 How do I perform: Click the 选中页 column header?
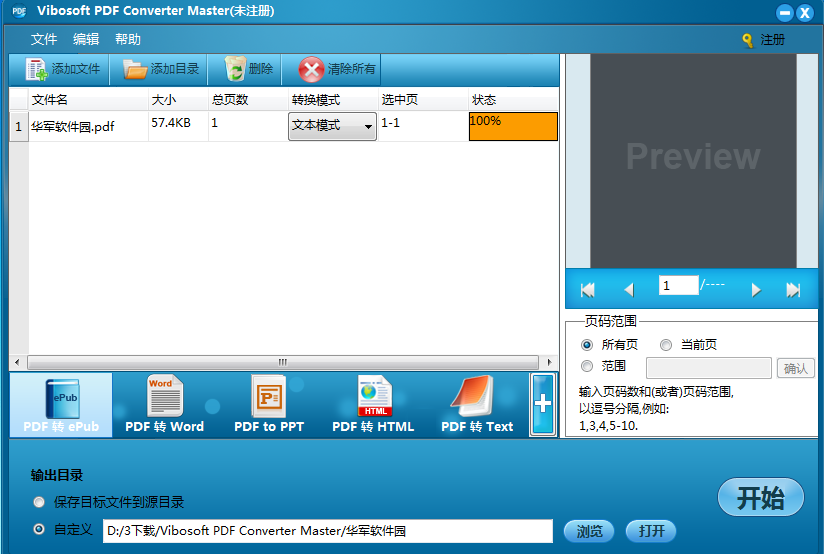pos(423,99)
